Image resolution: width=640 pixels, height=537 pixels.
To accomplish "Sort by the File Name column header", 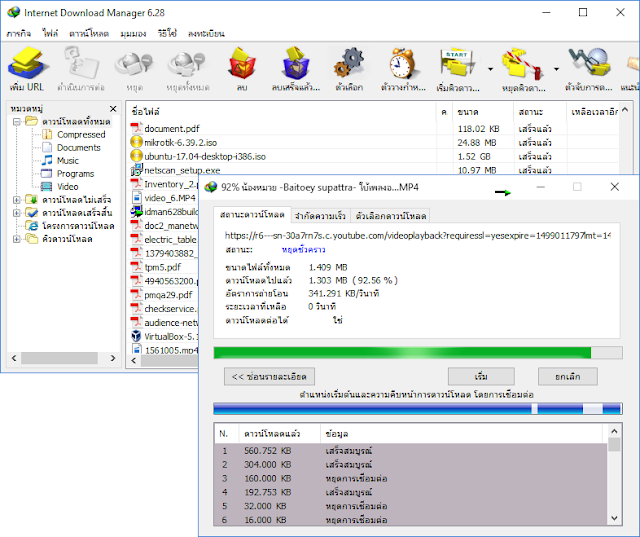I will click(x=282, y=111).
